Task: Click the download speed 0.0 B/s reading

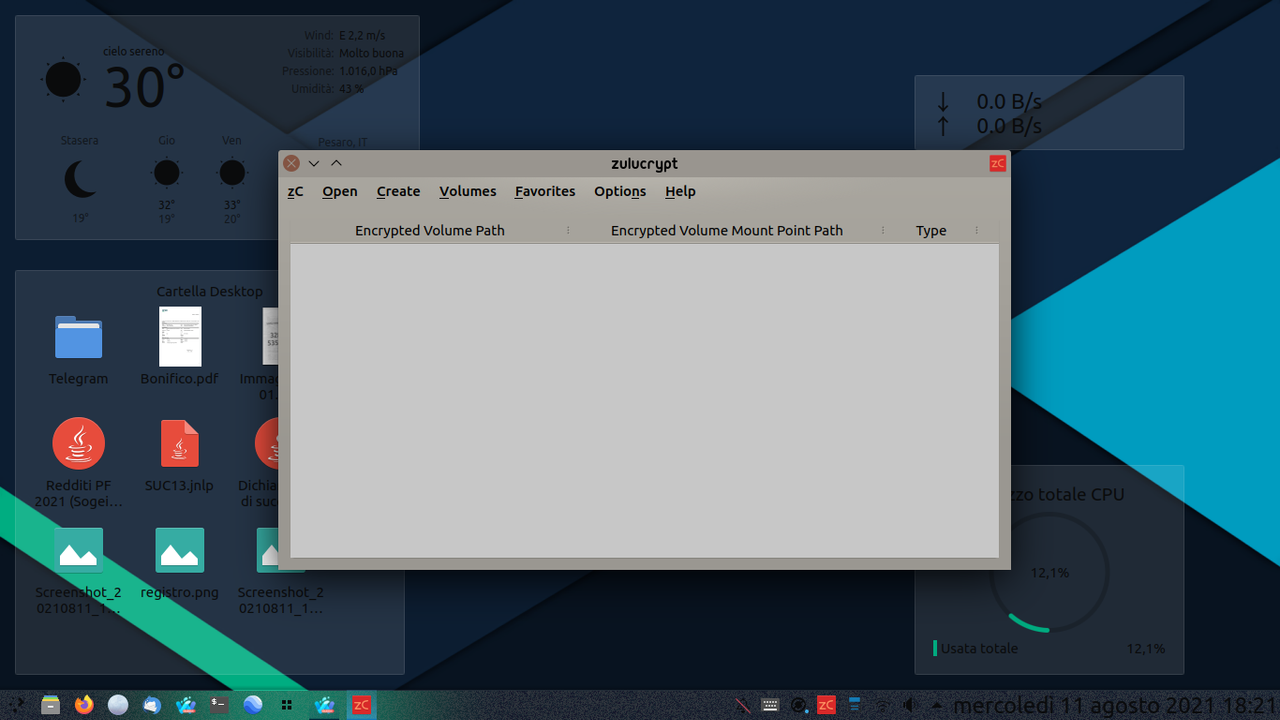Action: coord(1009,102)
